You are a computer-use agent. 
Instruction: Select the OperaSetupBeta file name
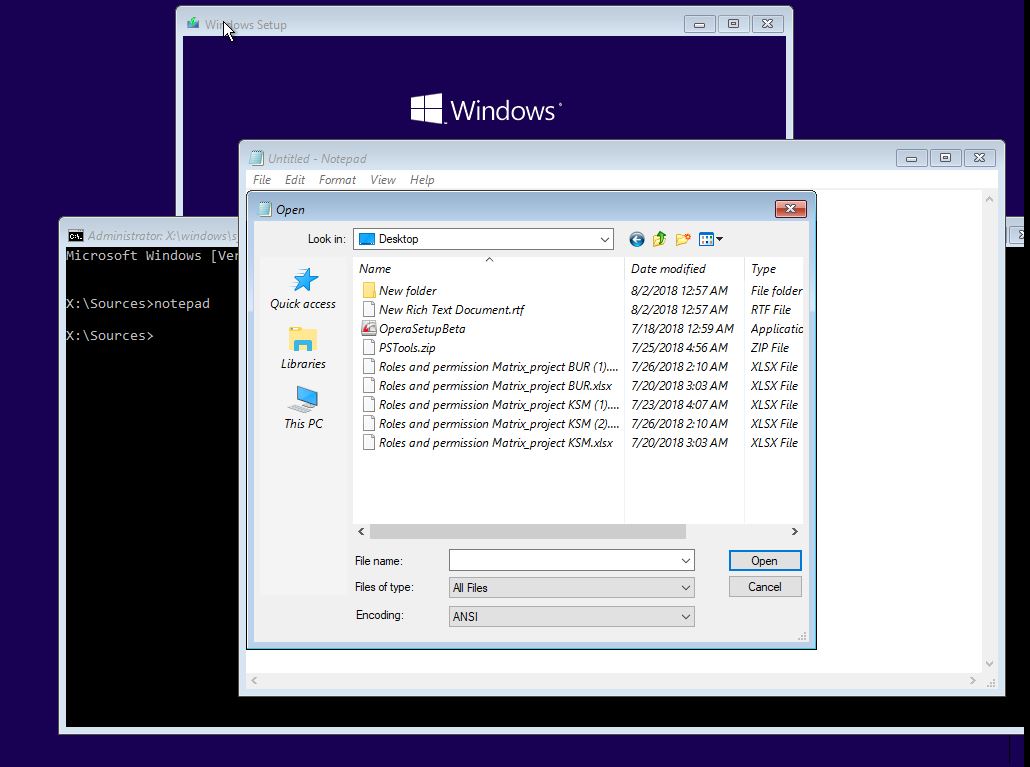coord(422,328)
